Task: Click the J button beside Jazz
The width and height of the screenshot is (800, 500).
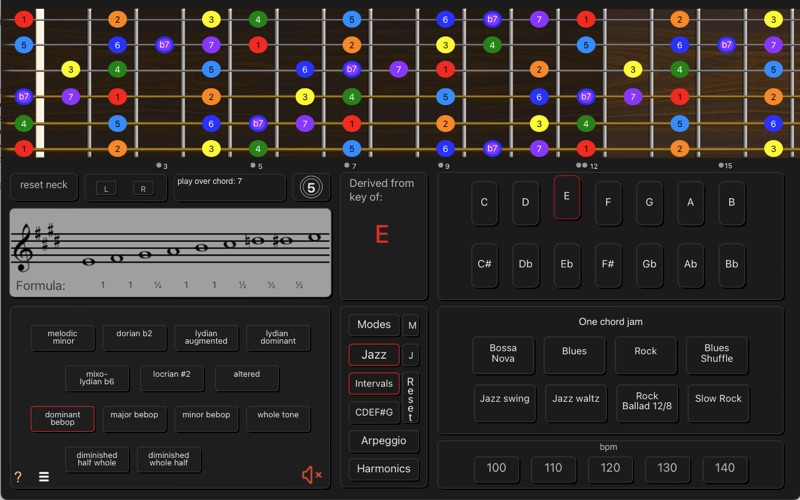Action: tap(411, 355)
